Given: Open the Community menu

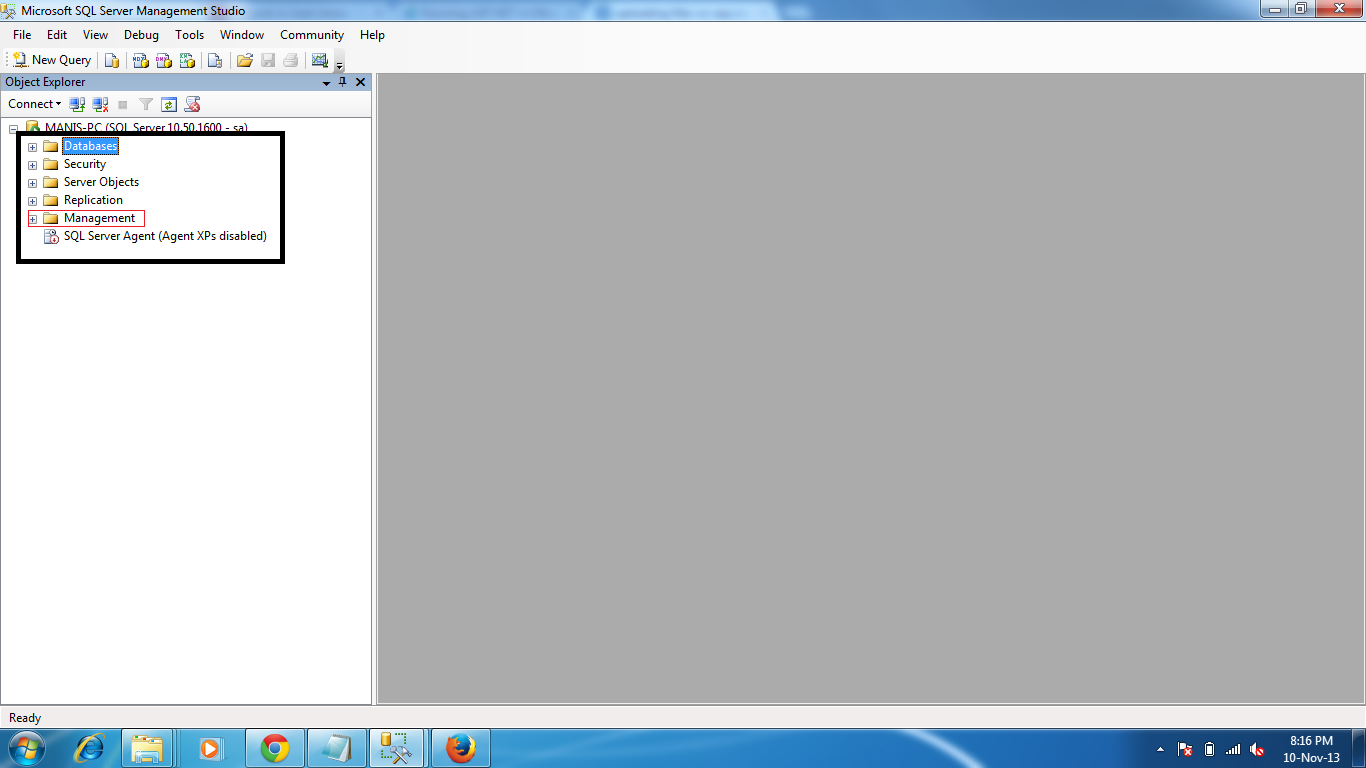Looking at the screenshot, I should (312, 34).
